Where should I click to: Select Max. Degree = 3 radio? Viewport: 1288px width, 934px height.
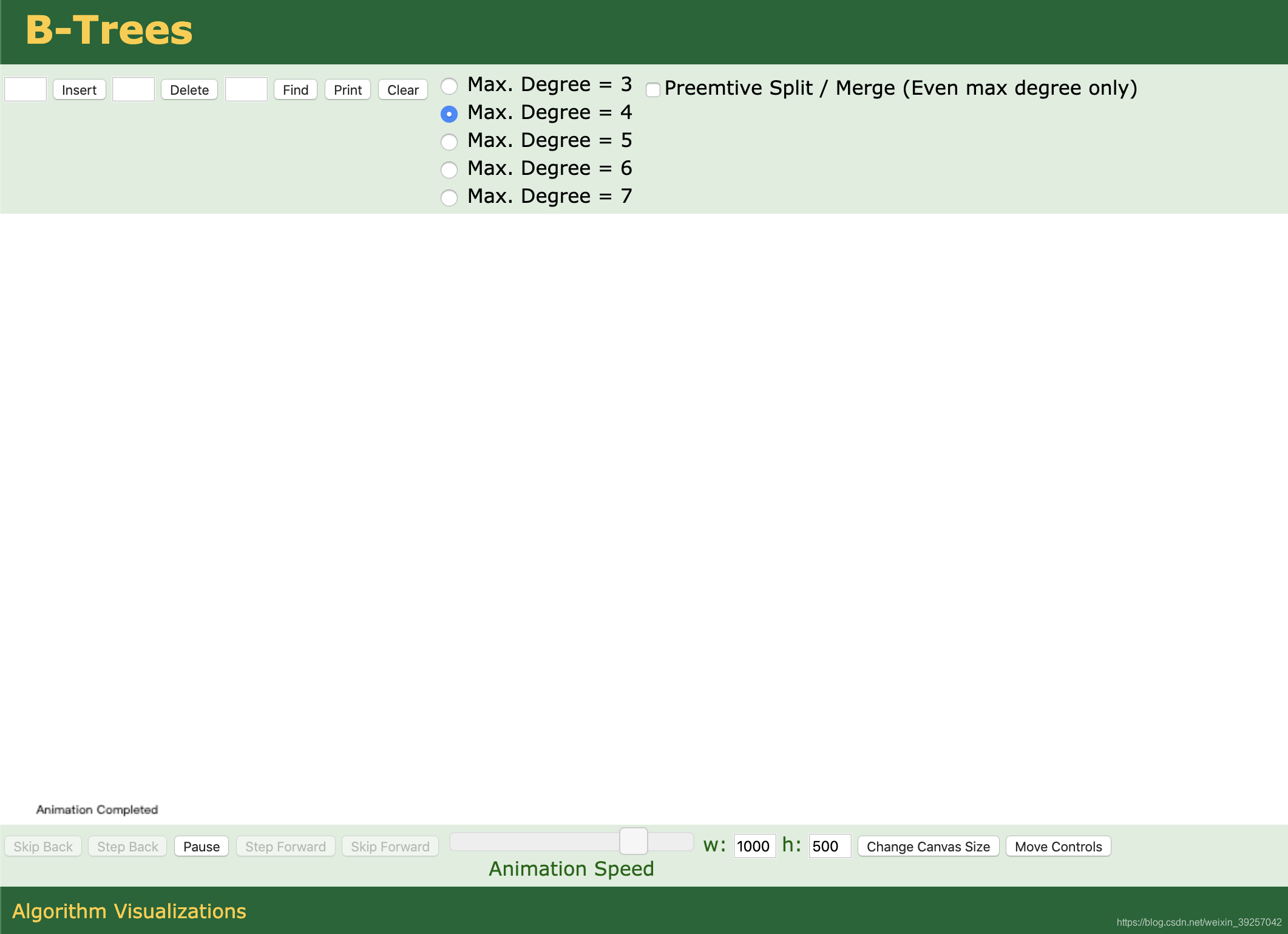click(449, 86)
